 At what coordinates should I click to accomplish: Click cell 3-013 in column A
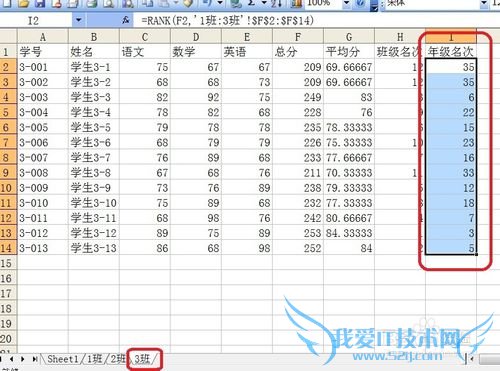[43, 248]
